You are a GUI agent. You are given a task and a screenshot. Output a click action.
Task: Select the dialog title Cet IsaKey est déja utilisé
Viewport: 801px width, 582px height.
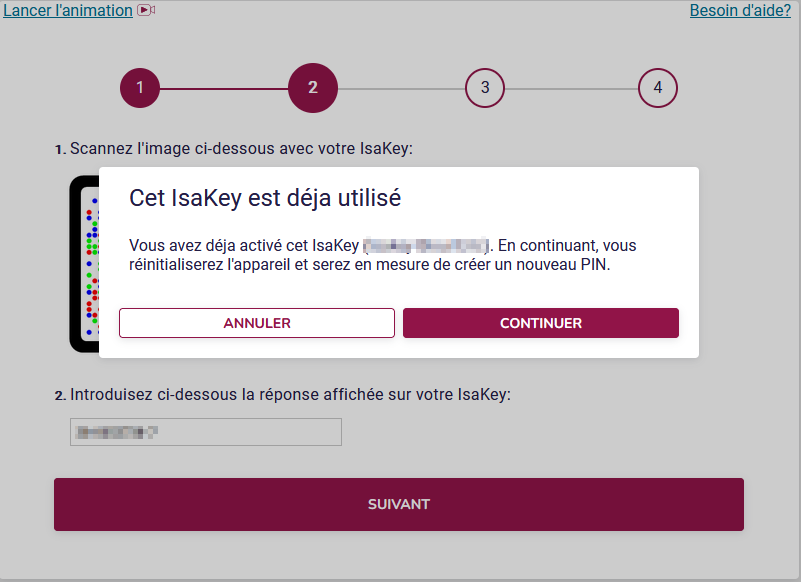[265, 198]
